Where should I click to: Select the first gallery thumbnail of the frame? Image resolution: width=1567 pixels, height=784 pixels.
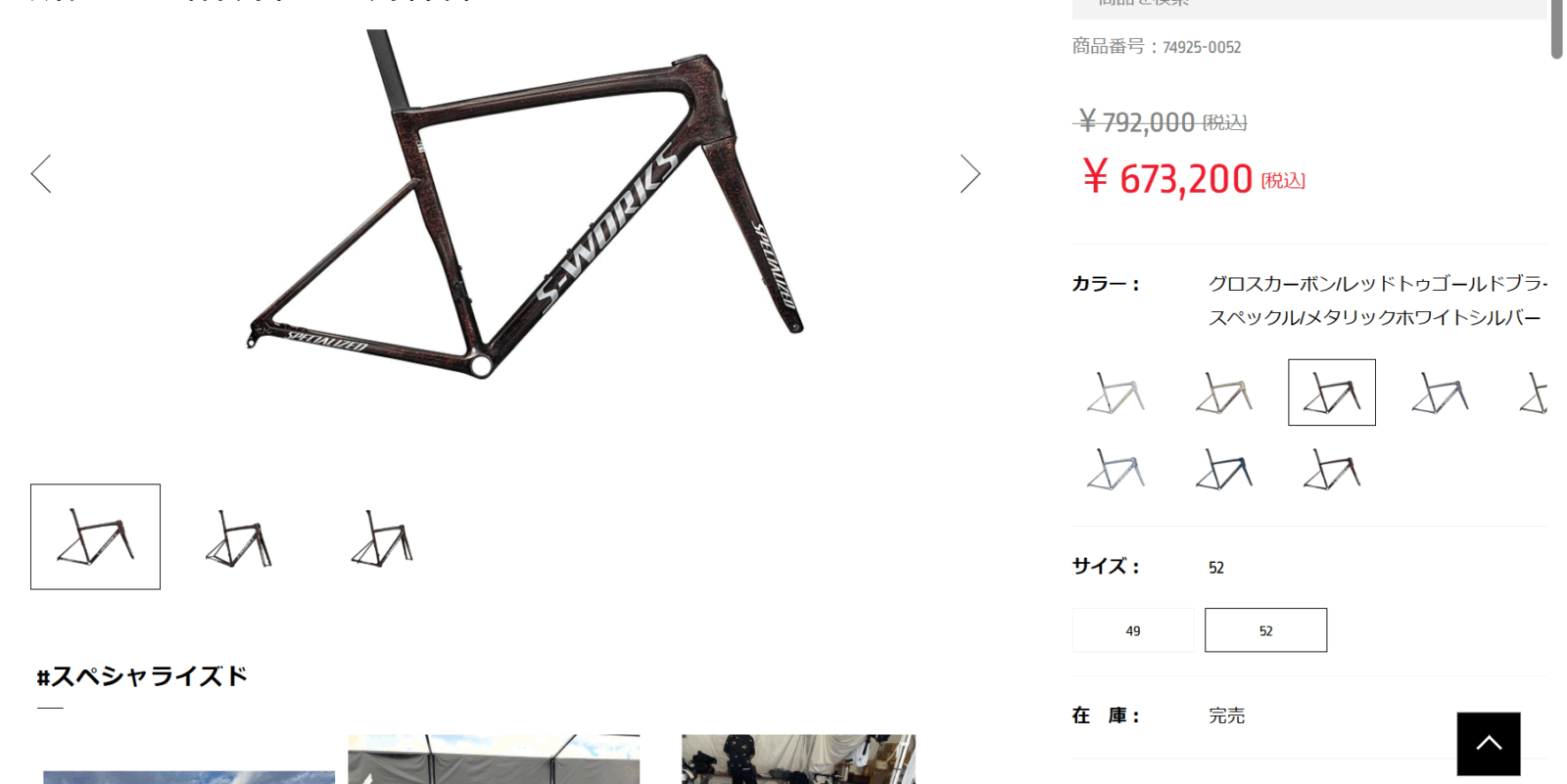(95, 536)
